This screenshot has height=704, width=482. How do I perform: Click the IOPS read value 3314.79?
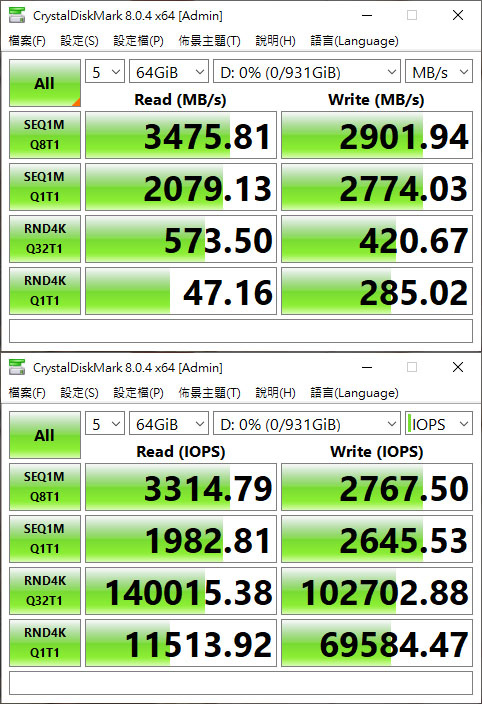point(181,487)
